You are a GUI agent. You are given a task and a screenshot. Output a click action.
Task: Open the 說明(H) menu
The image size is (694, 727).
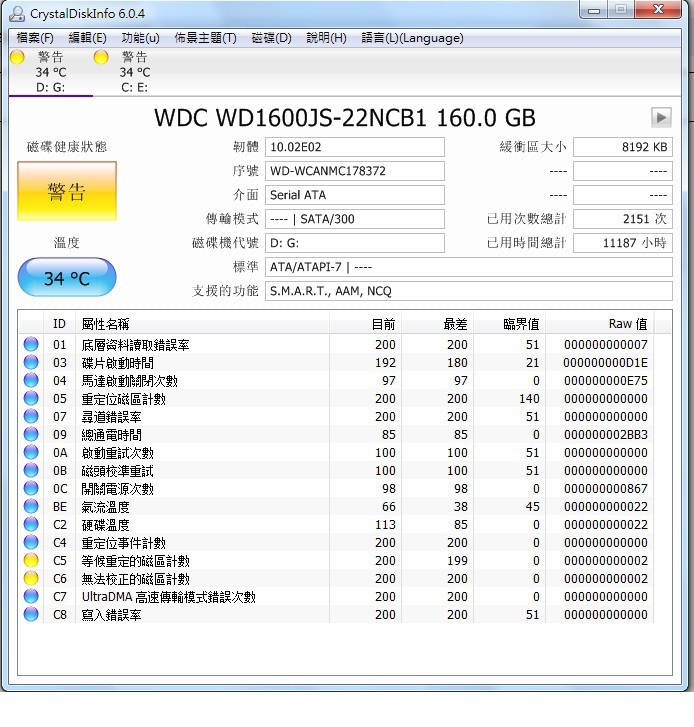click(326, 38)
